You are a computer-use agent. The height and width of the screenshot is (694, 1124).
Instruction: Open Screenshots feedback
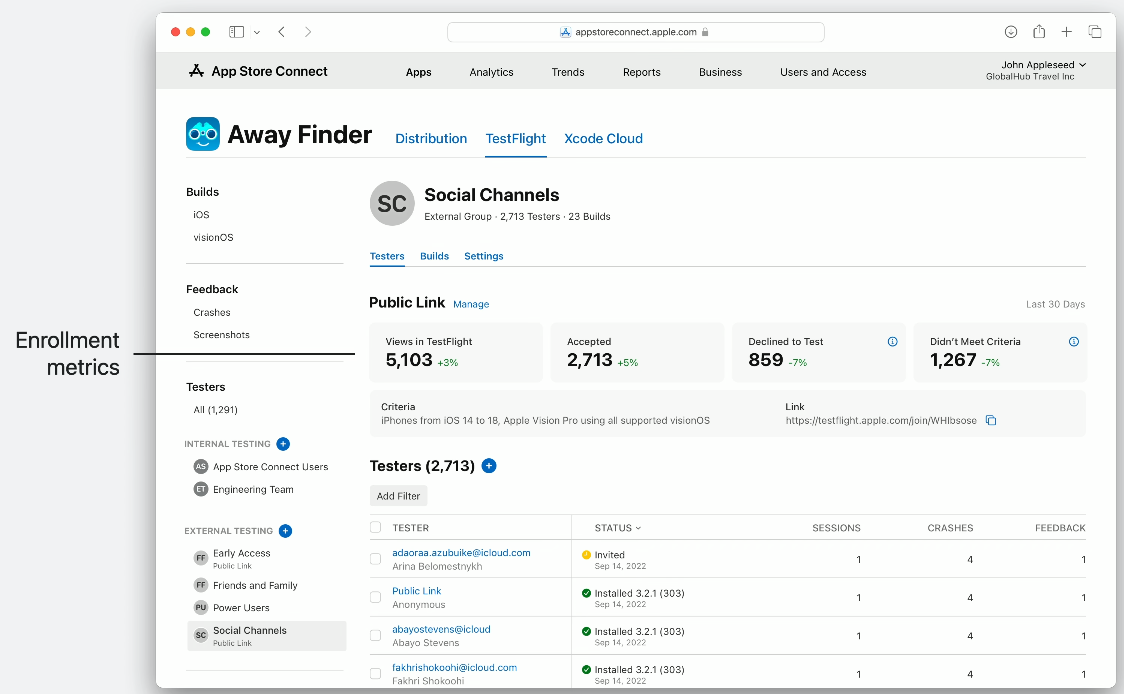[221, 335]
